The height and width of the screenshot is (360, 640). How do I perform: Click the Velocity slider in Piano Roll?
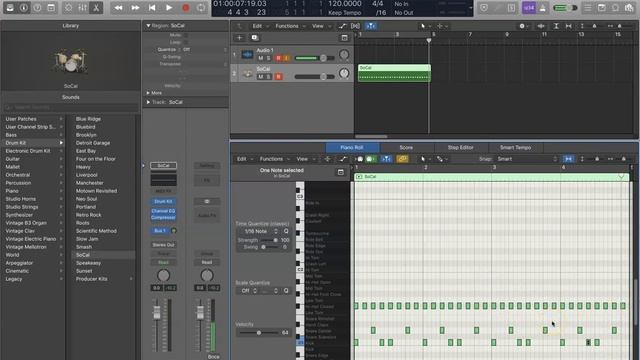point(259,333)
